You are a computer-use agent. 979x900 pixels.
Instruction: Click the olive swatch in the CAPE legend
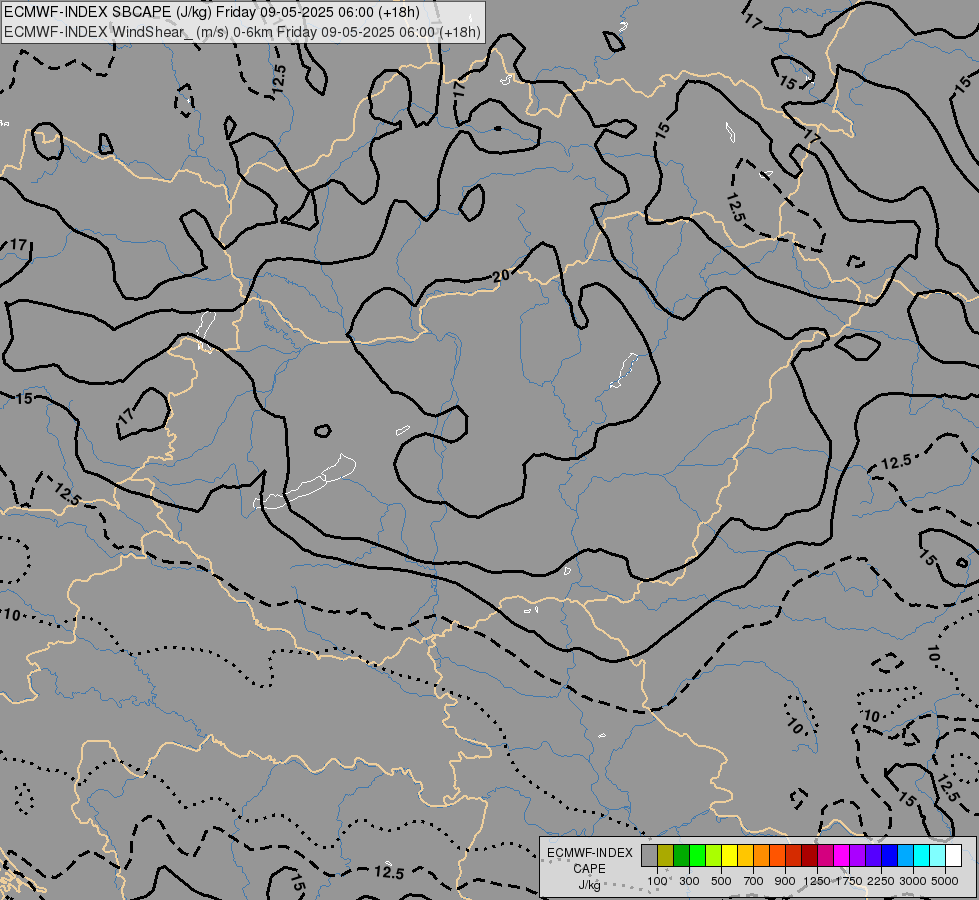click(x=666, y=855)
